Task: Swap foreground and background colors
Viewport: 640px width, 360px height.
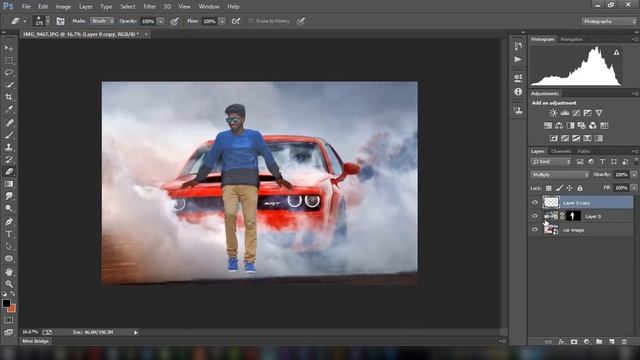Action: [x=13, y=293]
